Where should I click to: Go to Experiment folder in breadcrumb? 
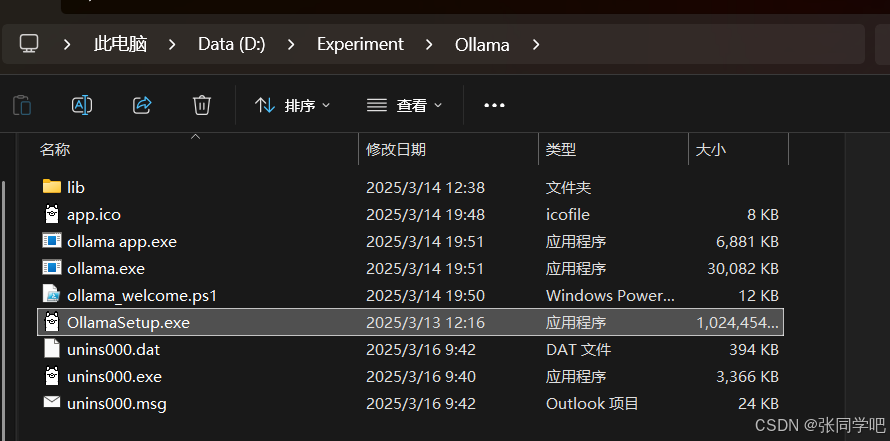(x=360, y=44)
